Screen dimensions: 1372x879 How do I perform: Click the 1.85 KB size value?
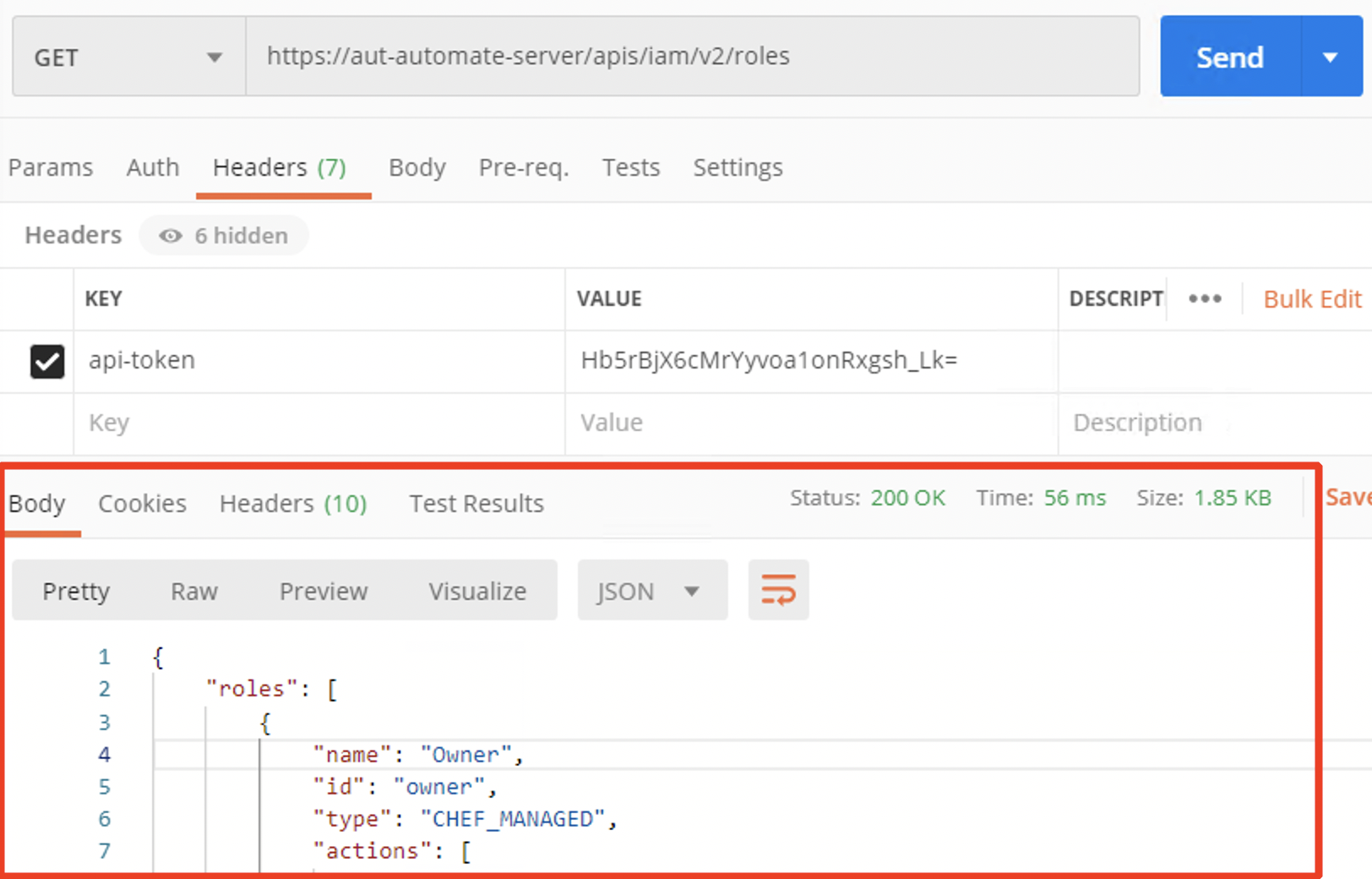pos(1232,498)
